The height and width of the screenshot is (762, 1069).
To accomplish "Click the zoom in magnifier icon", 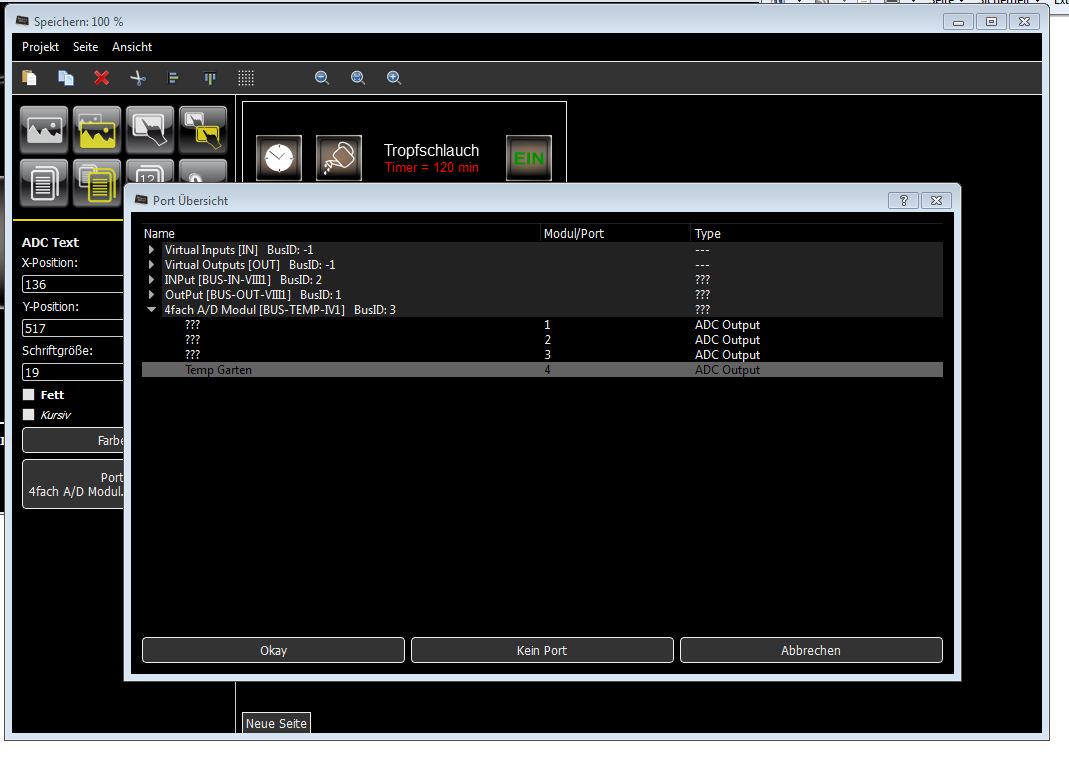I will click(x=394, y=78).
